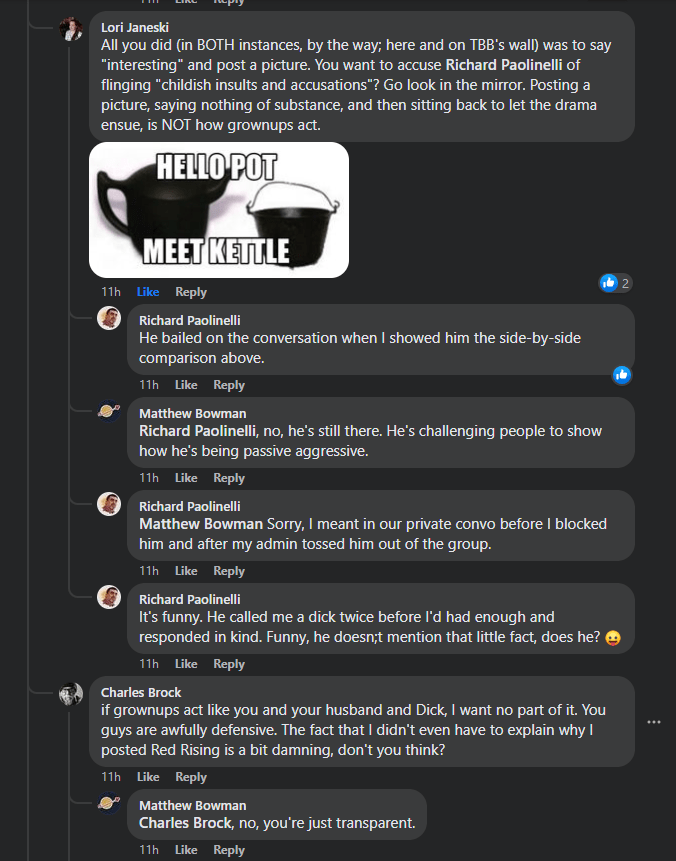Toggle Like on Lori Janeski's comment
676x861 pixels.
(x=148, y=292)
